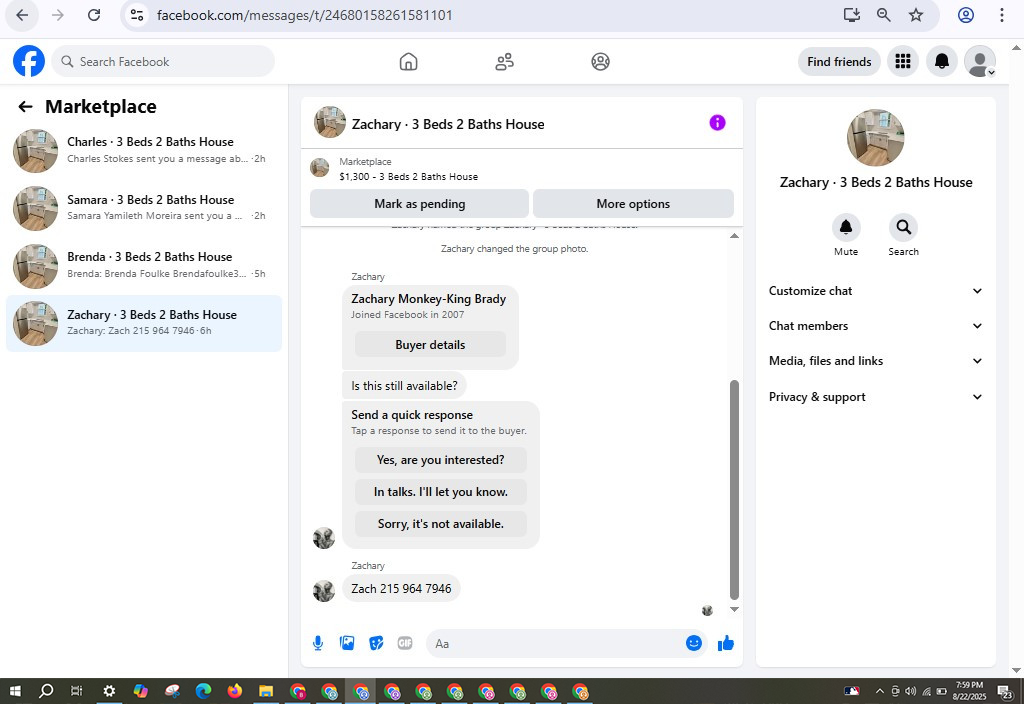Send 'Sorry, it's not available.' response

[440, 524]
